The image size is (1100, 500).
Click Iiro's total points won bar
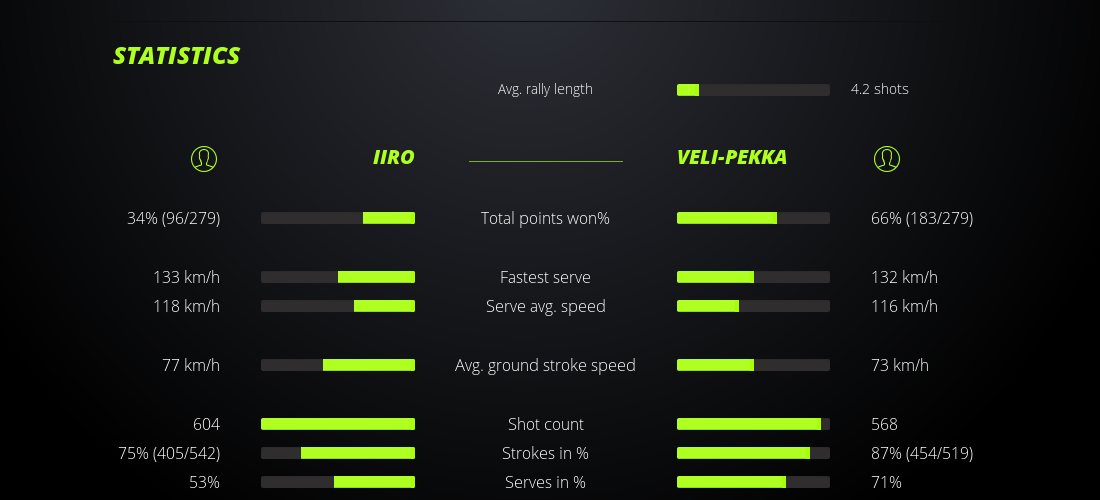(x=338, y=218)
